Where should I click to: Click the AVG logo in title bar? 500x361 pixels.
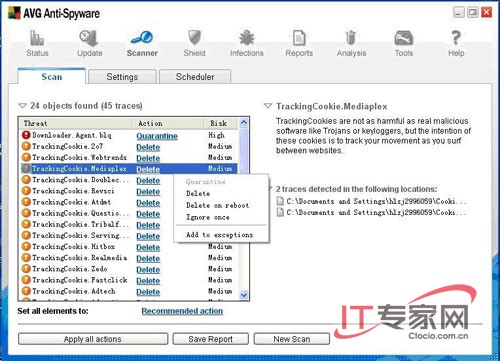click(x=14, y=13)
